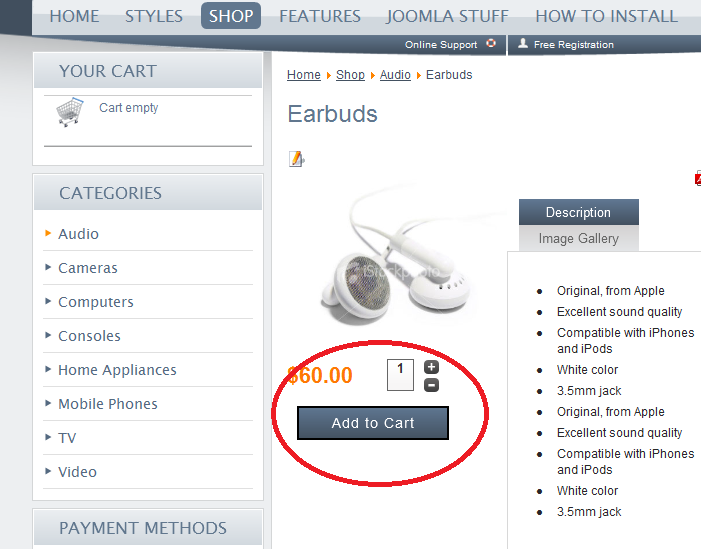
Task: Click the Add to Cart button
Action: click(x=373, y=423)
